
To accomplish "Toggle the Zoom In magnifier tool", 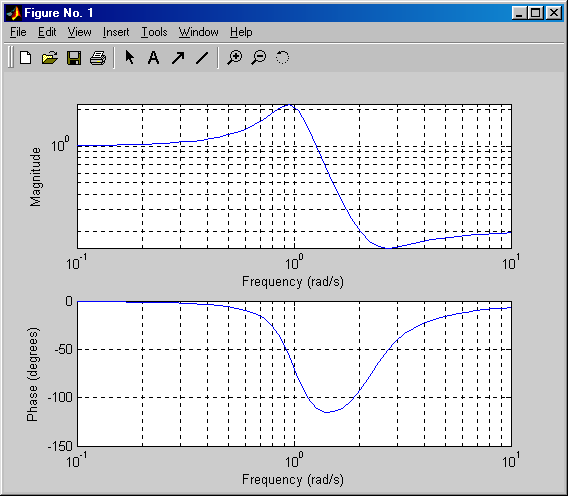I will pos(235,58).
